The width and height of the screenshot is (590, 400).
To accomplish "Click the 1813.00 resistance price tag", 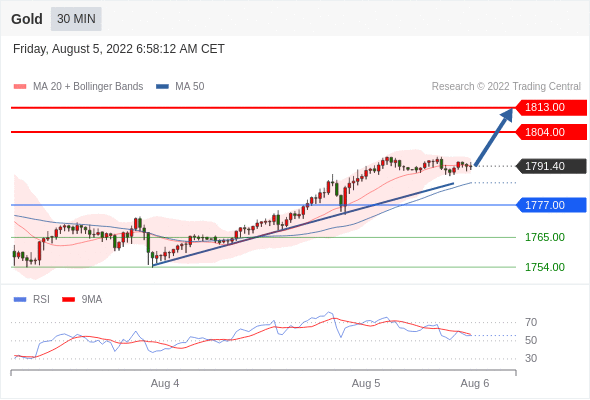I will [551, 108].
